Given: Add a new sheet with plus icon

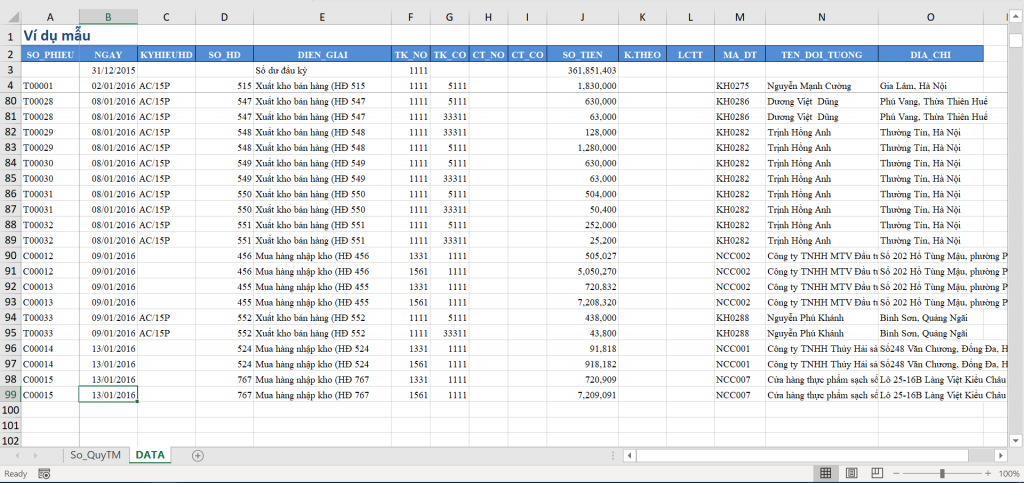Looking at the screenshot, I should tap(198, 456).
